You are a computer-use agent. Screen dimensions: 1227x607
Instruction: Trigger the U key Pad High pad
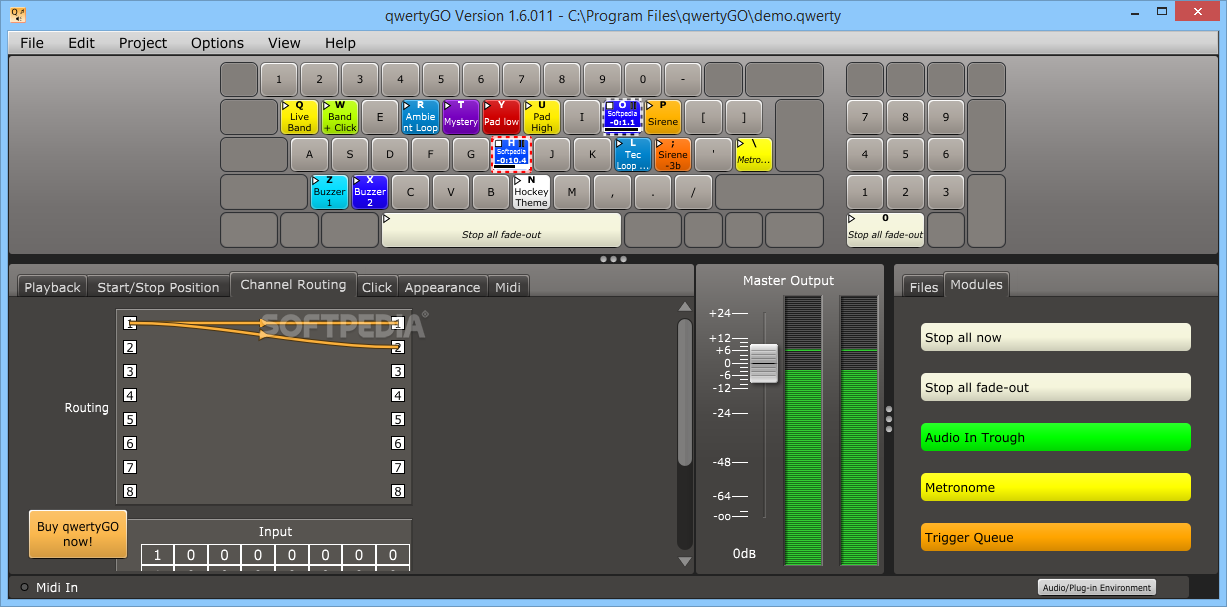(542, 117)
